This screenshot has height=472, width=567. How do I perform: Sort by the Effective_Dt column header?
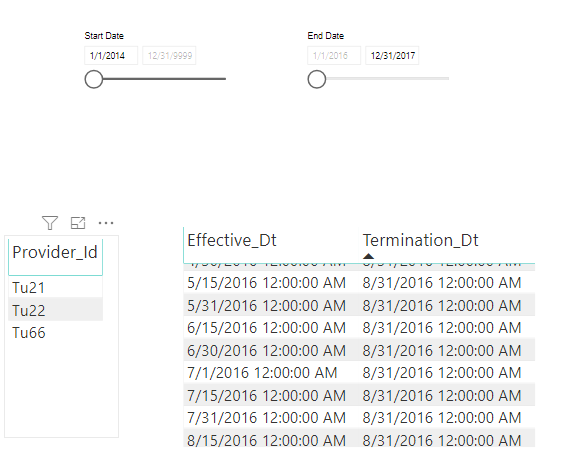232,240
